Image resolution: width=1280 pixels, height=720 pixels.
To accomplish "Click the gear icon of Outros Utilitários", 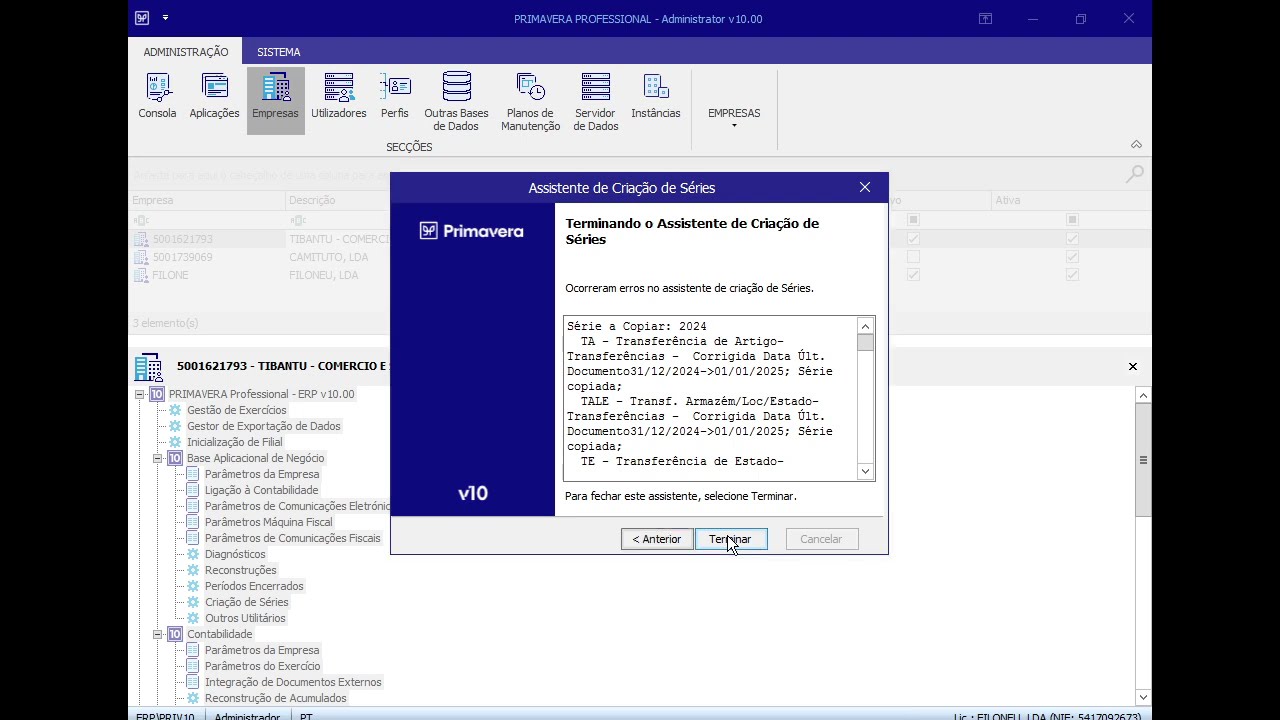I will coord(193,618).
